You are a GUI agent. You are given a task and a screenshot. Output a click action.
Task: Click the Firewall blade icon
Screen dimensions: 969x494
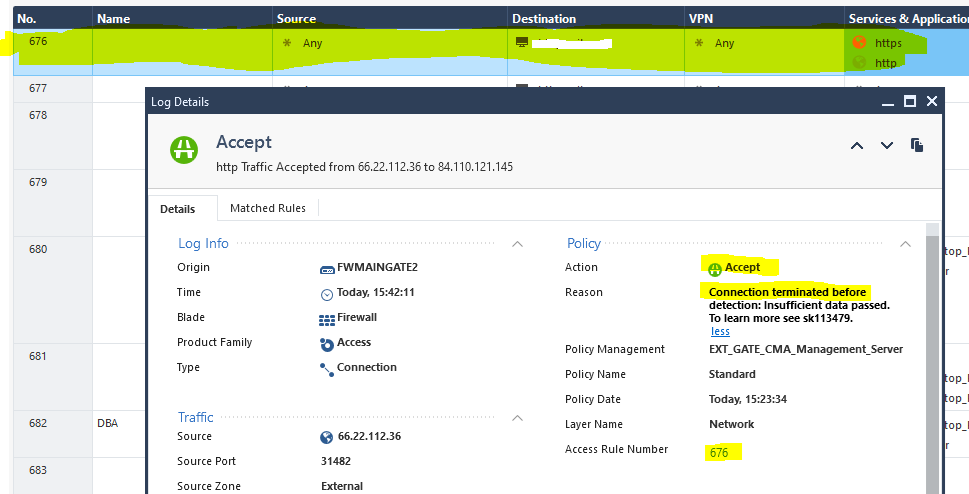coord(326,319)
